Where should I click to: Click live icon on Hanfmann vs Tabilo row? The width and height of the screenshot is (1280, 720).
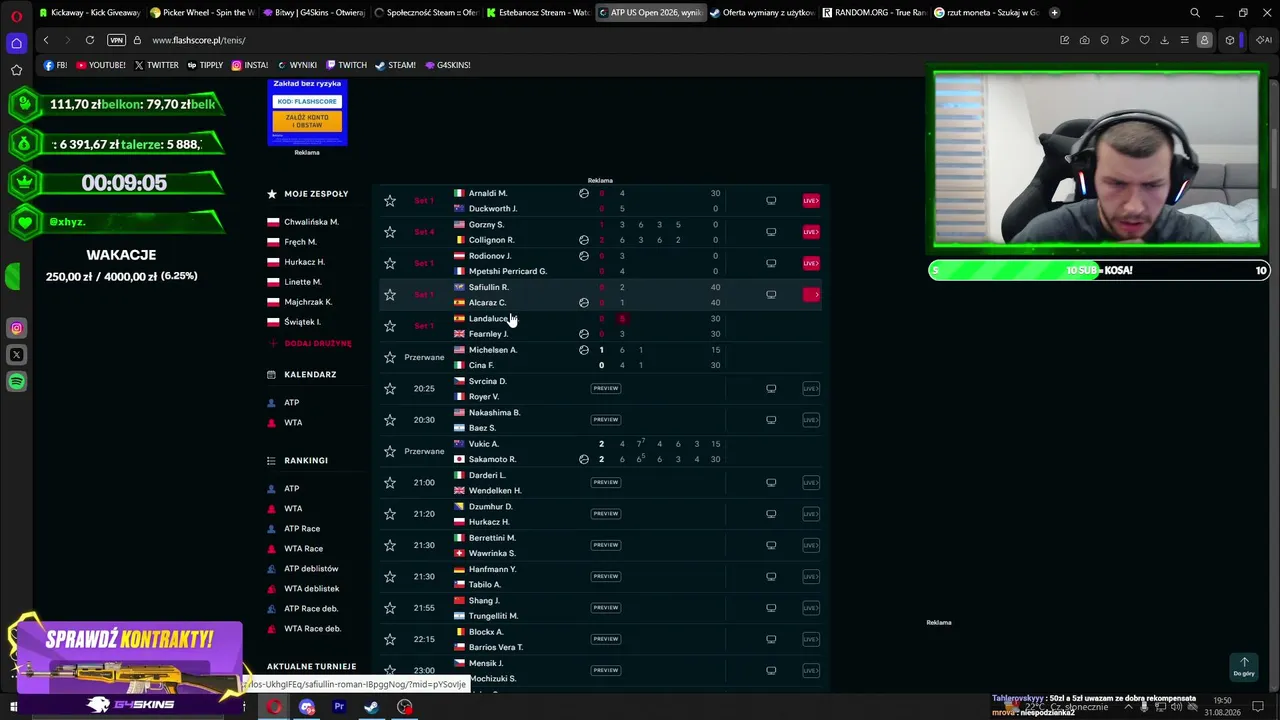(x=811, y=577)
